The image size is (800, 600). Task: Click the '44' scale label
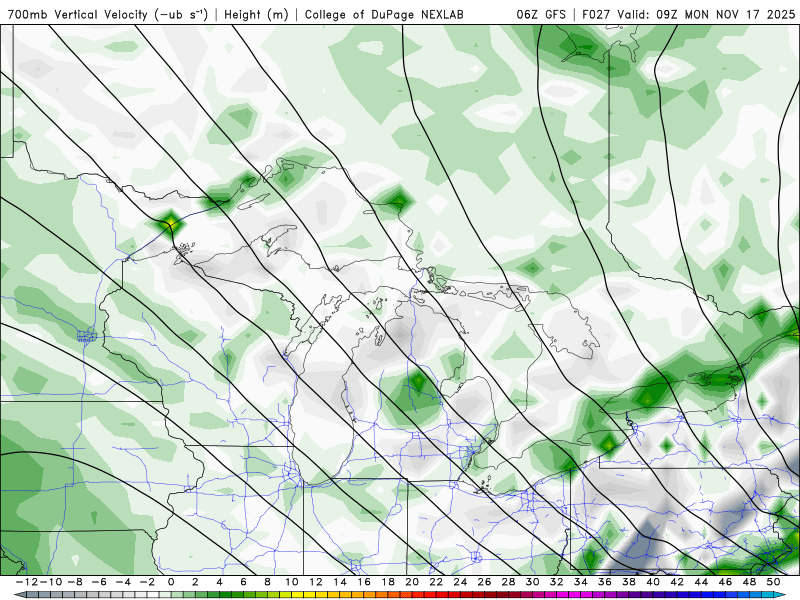click(x=701, y=582)
